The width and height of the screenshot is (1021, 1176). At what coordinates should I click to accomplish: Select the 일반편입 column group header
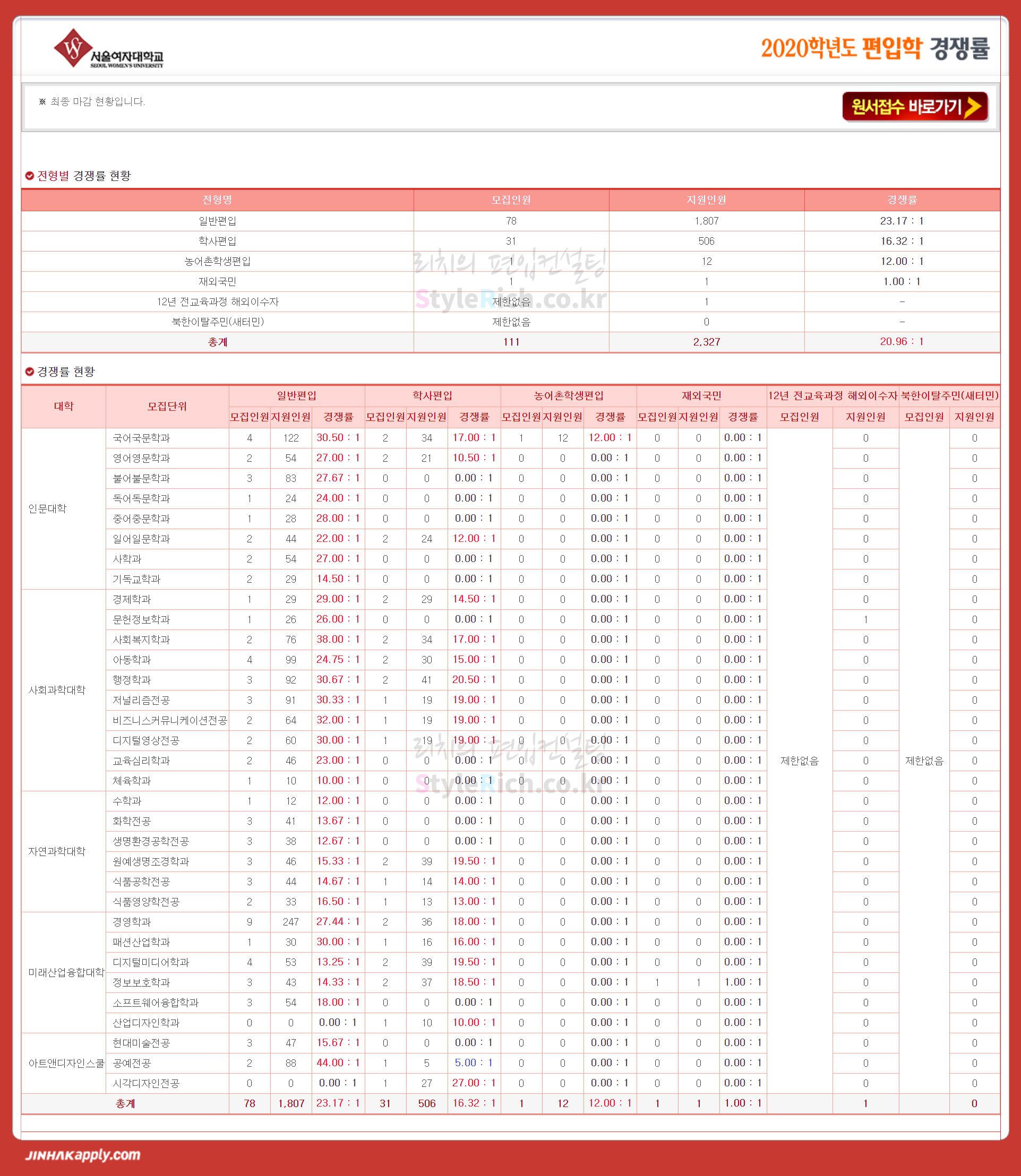tap(296, 396)
